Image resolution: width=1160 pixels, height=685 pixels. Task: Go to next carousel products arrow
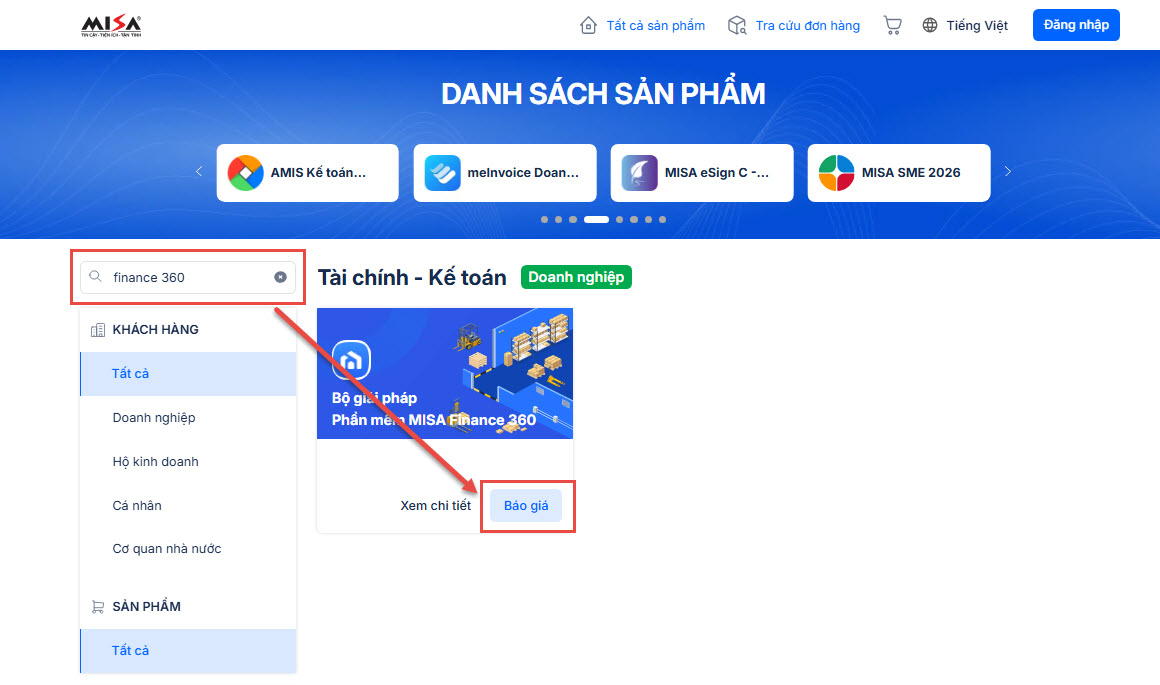click(x=1008, y=172)
